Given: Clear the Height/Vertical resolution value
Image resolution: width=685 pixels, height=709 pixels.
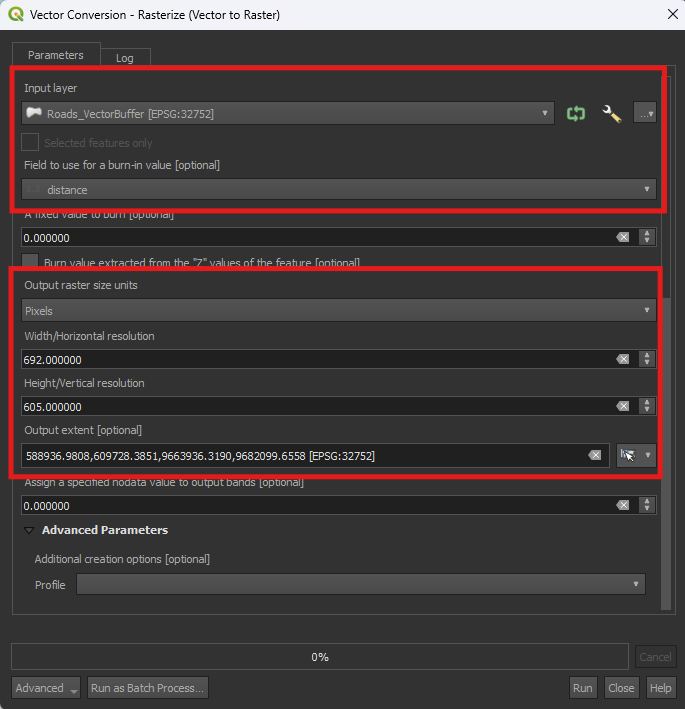Looking at the screenshot, I should tap(622, 406).
